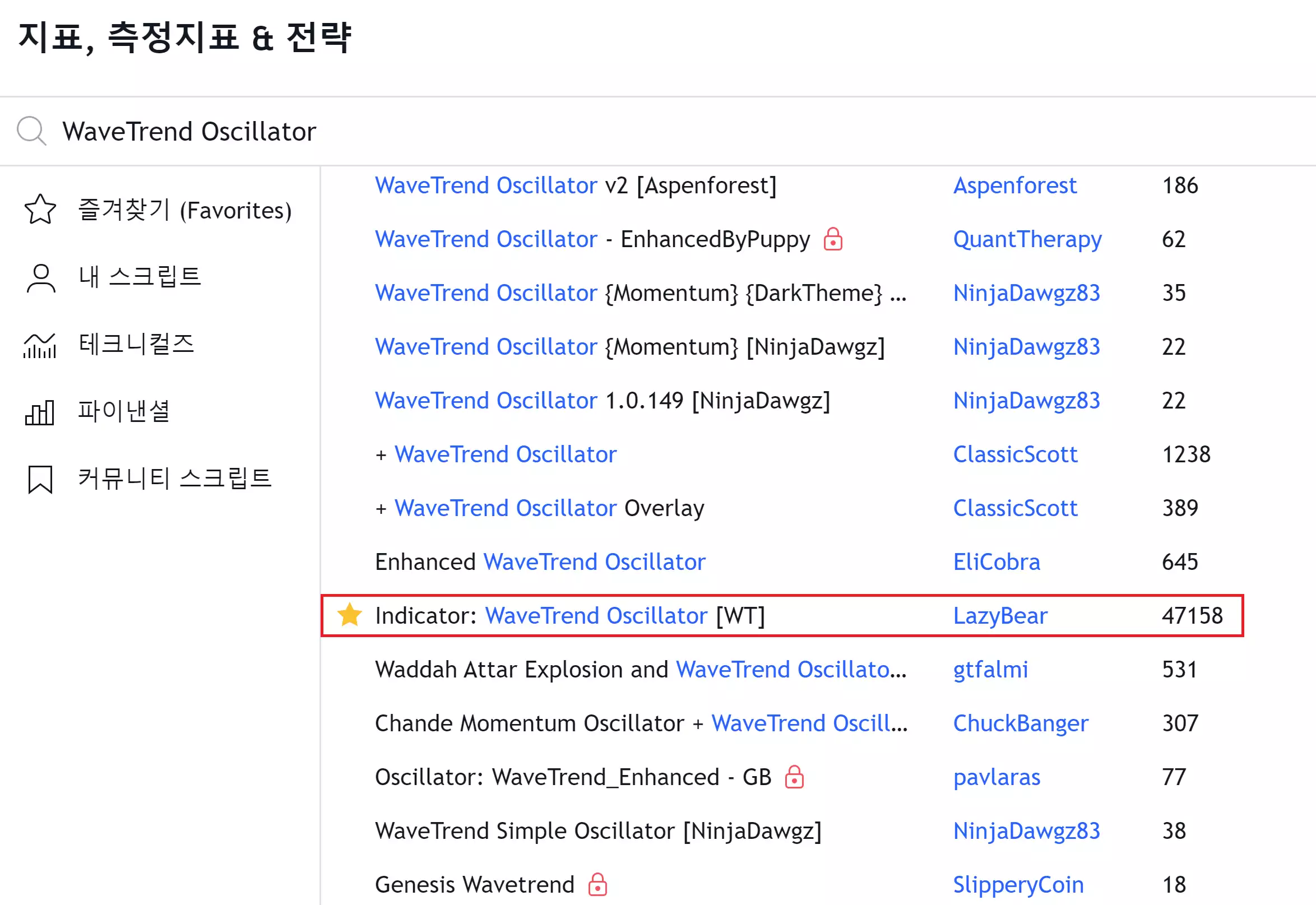Open NinjaDawgz83 on the DarkTheme row
Image resolution: width=1316 pixels, height=905 pixels.
click(x=1027, y=294)
